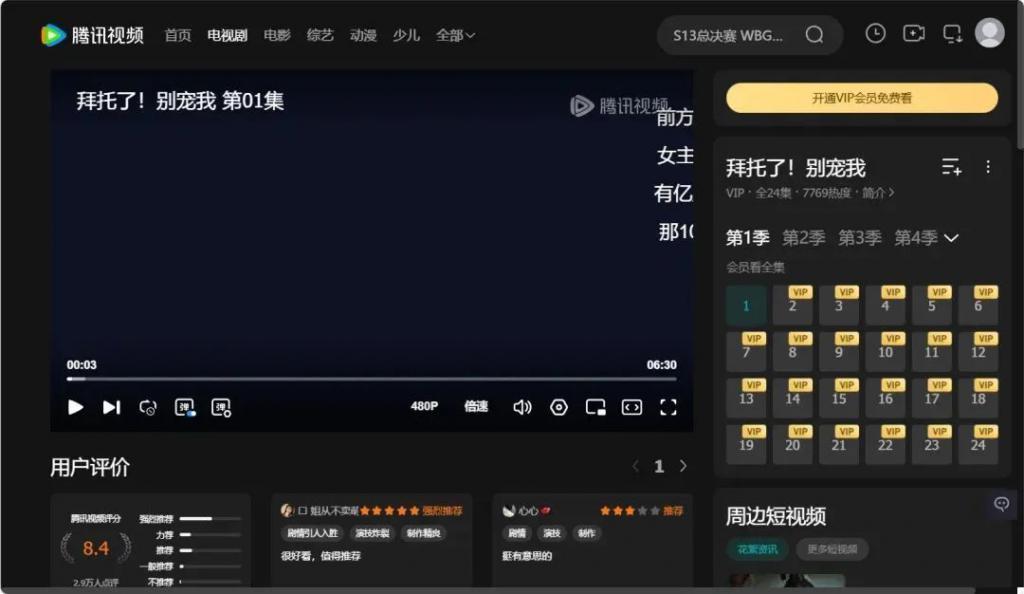Image resolution: width=1024 pixels, height=594 pixels.
Task: Enable picture-in-picture mode
Action: (x=596, y=407)
